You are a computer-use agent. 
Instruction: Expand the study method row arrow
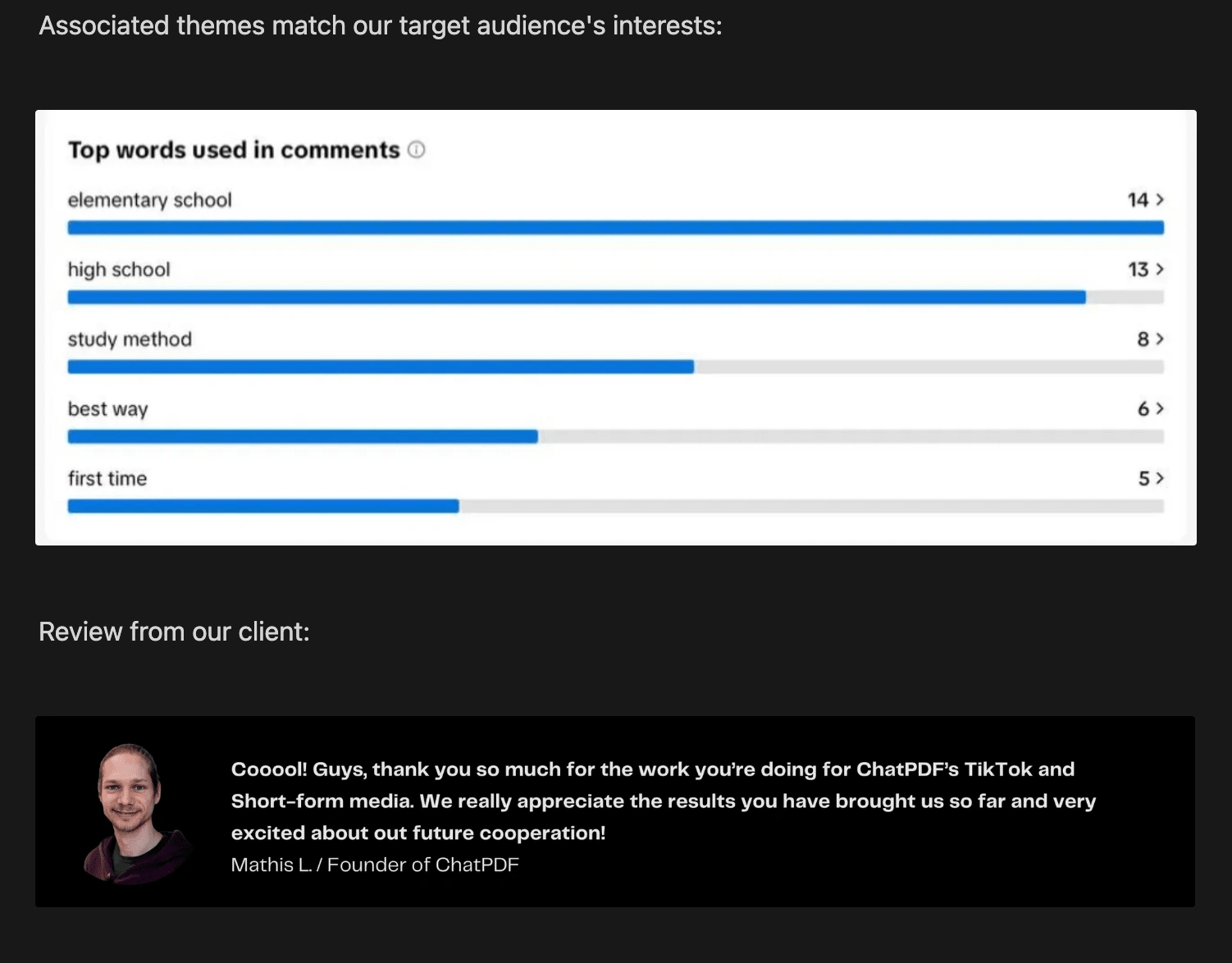click(x=1160, y=339)
